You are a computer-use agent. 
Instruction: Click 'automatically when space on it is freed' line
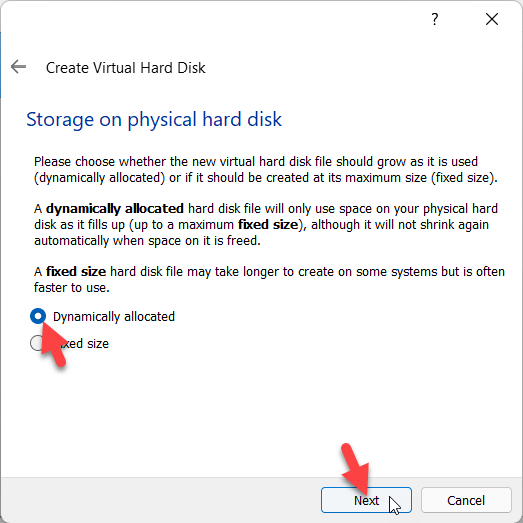(x=147, y=240)
